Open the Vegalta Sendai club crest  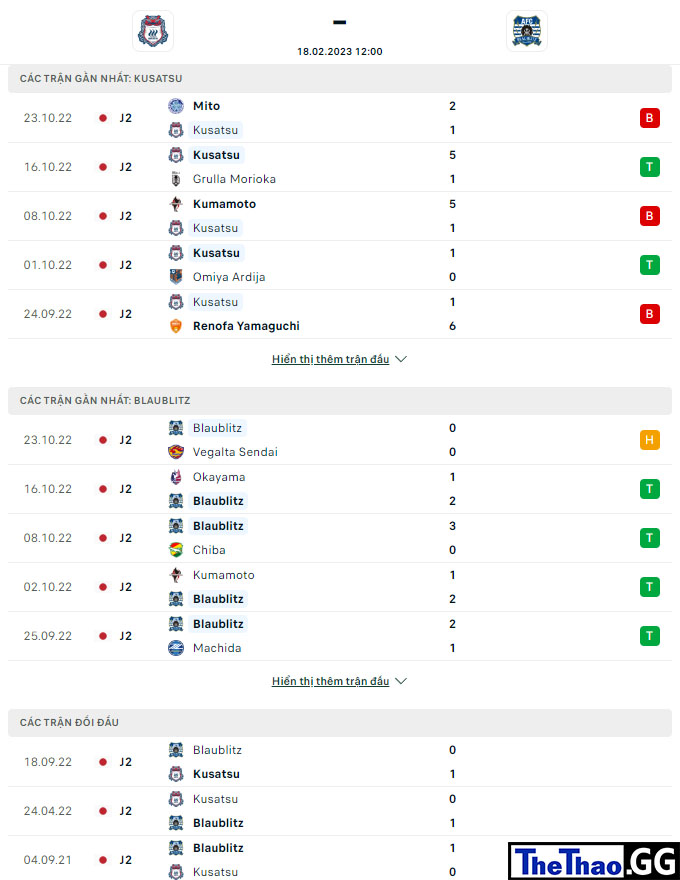click(176, 452)
